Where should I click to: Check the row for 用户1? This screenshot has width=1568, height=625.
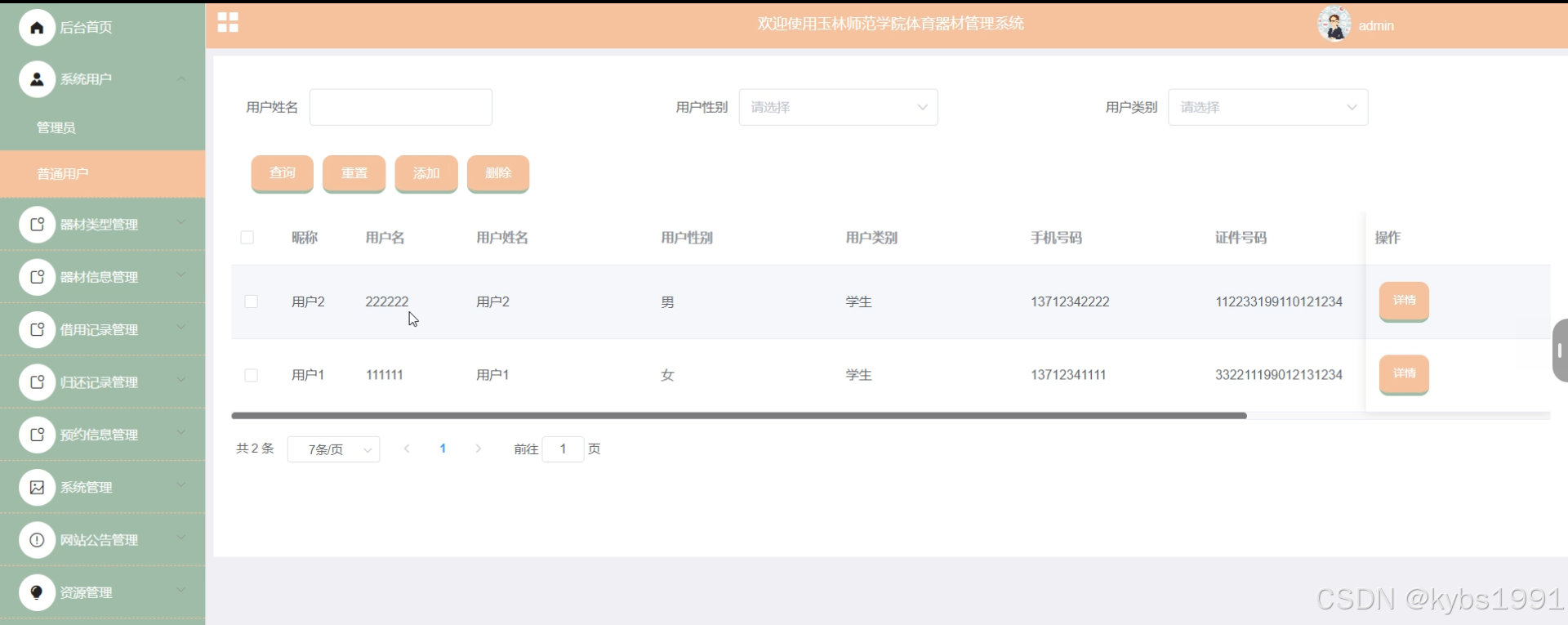coord(252,375)
